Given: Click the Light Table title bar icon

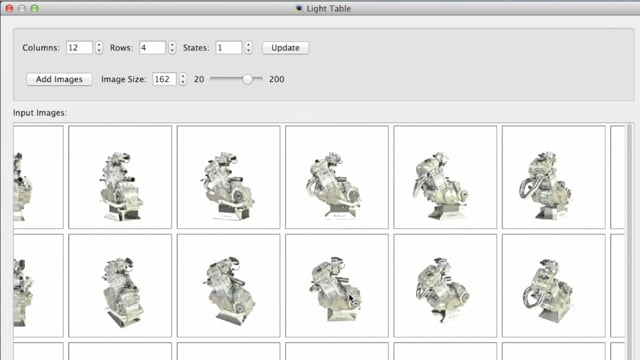Looking at the screenshot, I should 299,8.
